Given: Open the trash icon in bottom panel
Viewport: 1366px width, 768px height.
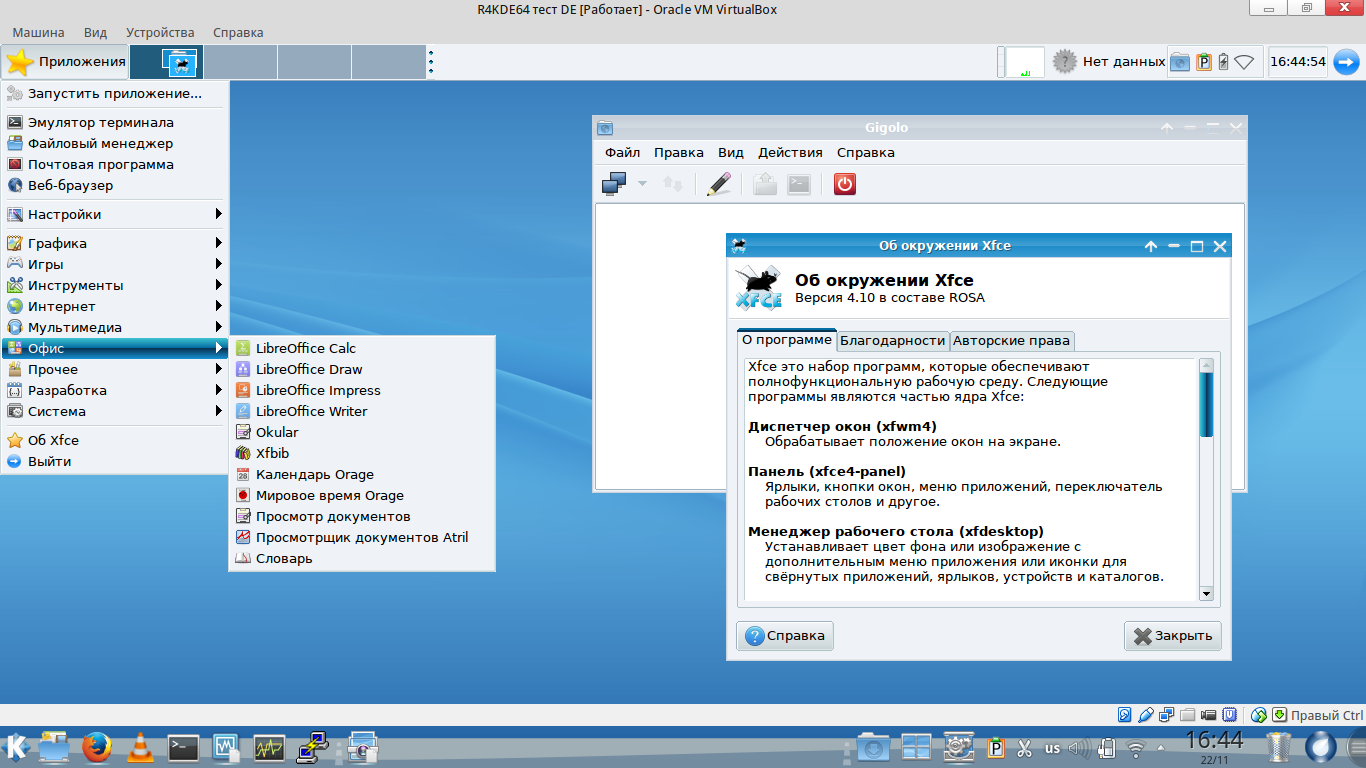Looking at the screenshot, I should tap(1279, 747).
